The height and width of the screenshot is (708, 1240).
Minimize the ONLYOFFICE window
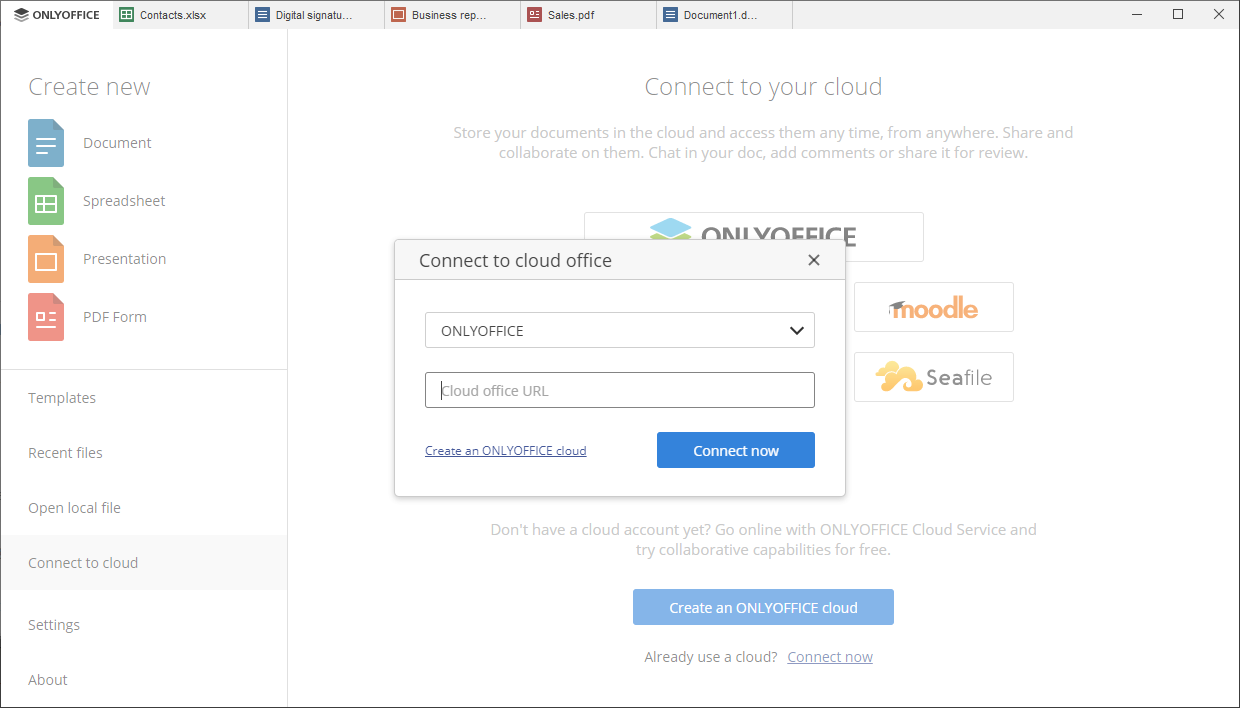[x=1138, y=15]
